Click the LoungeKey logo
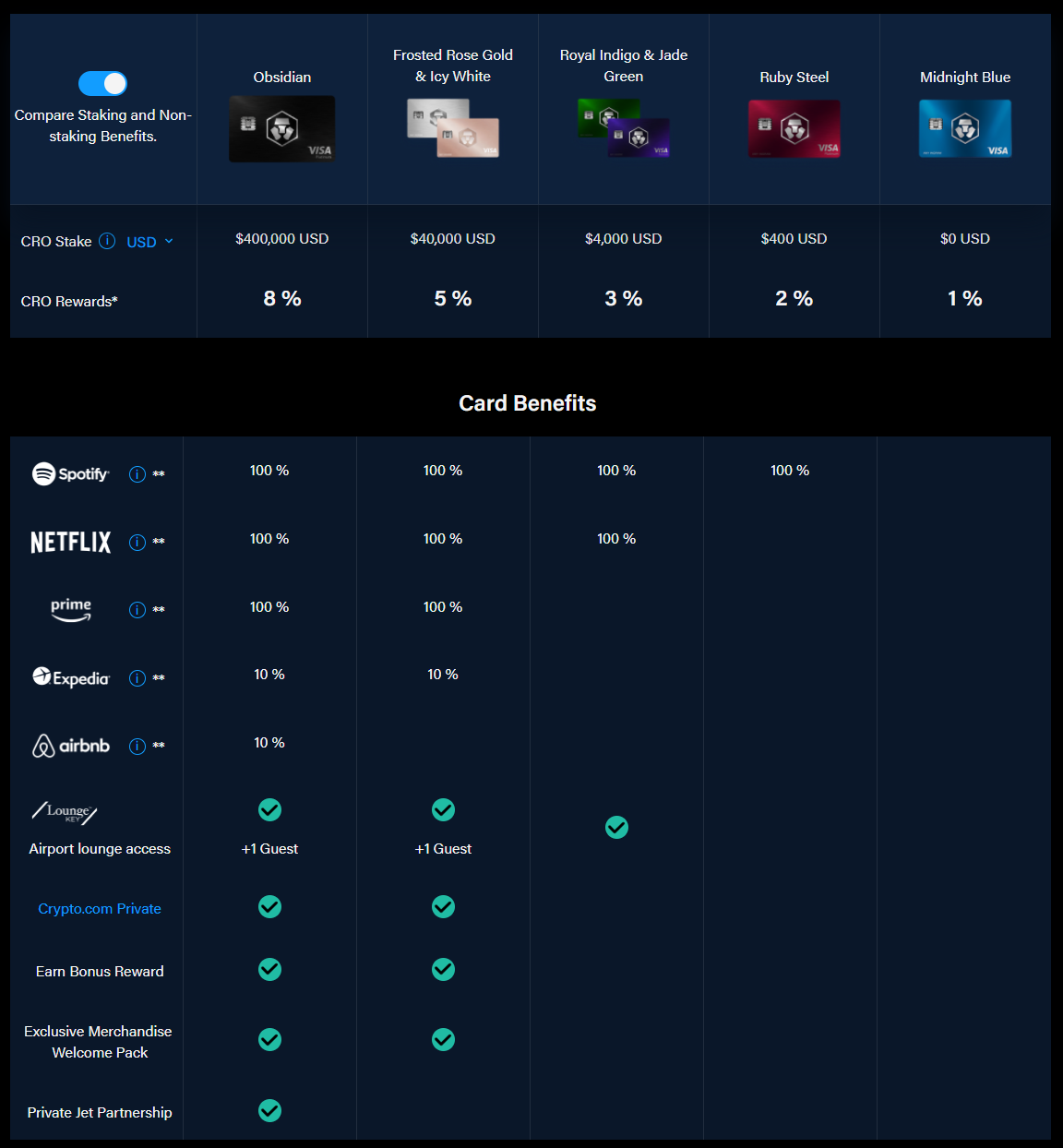The width and height of the screenshot is (1063, 1148). (x=65, y=812)
